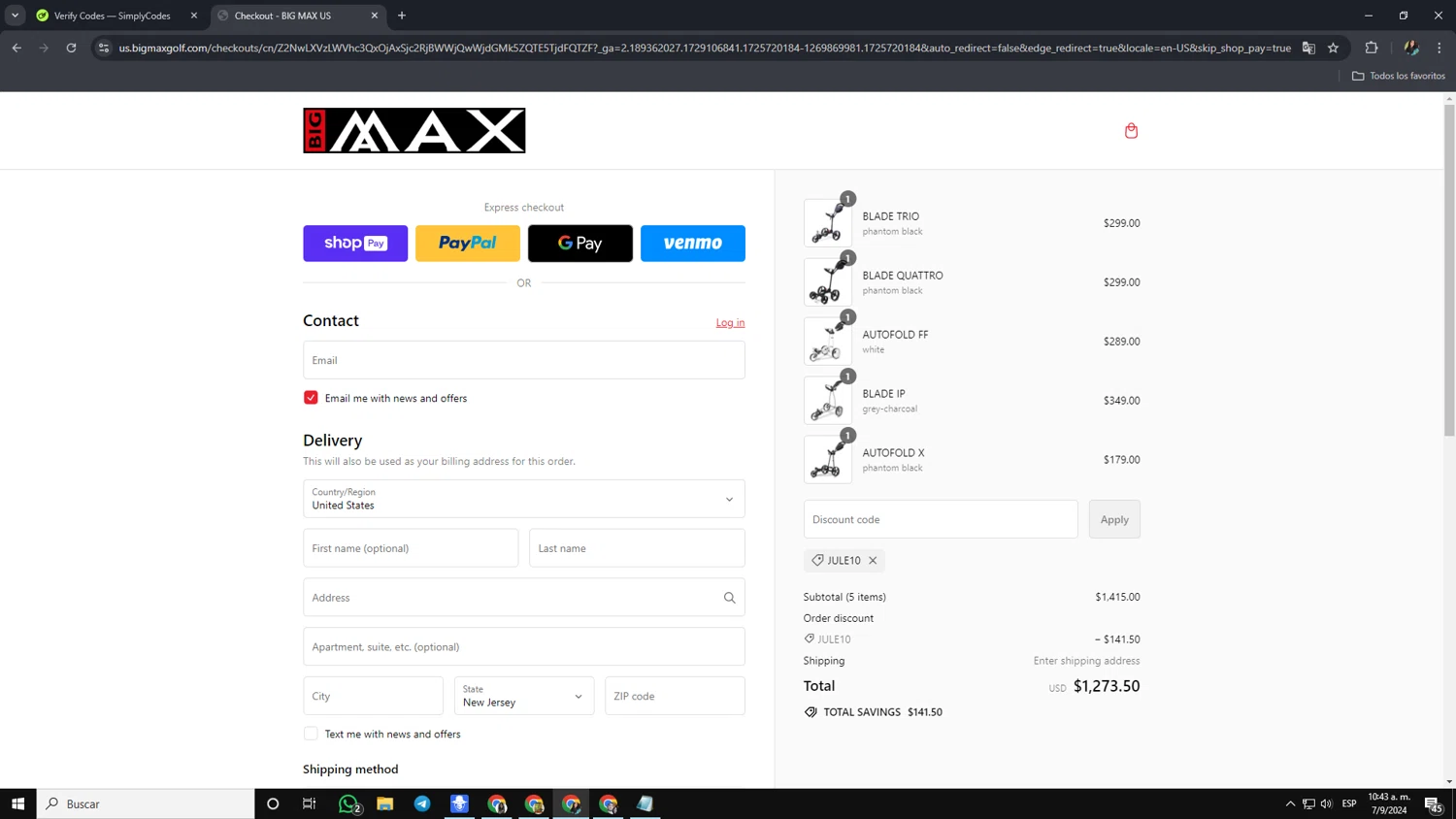The image size is (1456, 819).
Task: Click the Apartment, suite, etc. field
Action: [524, 646]
